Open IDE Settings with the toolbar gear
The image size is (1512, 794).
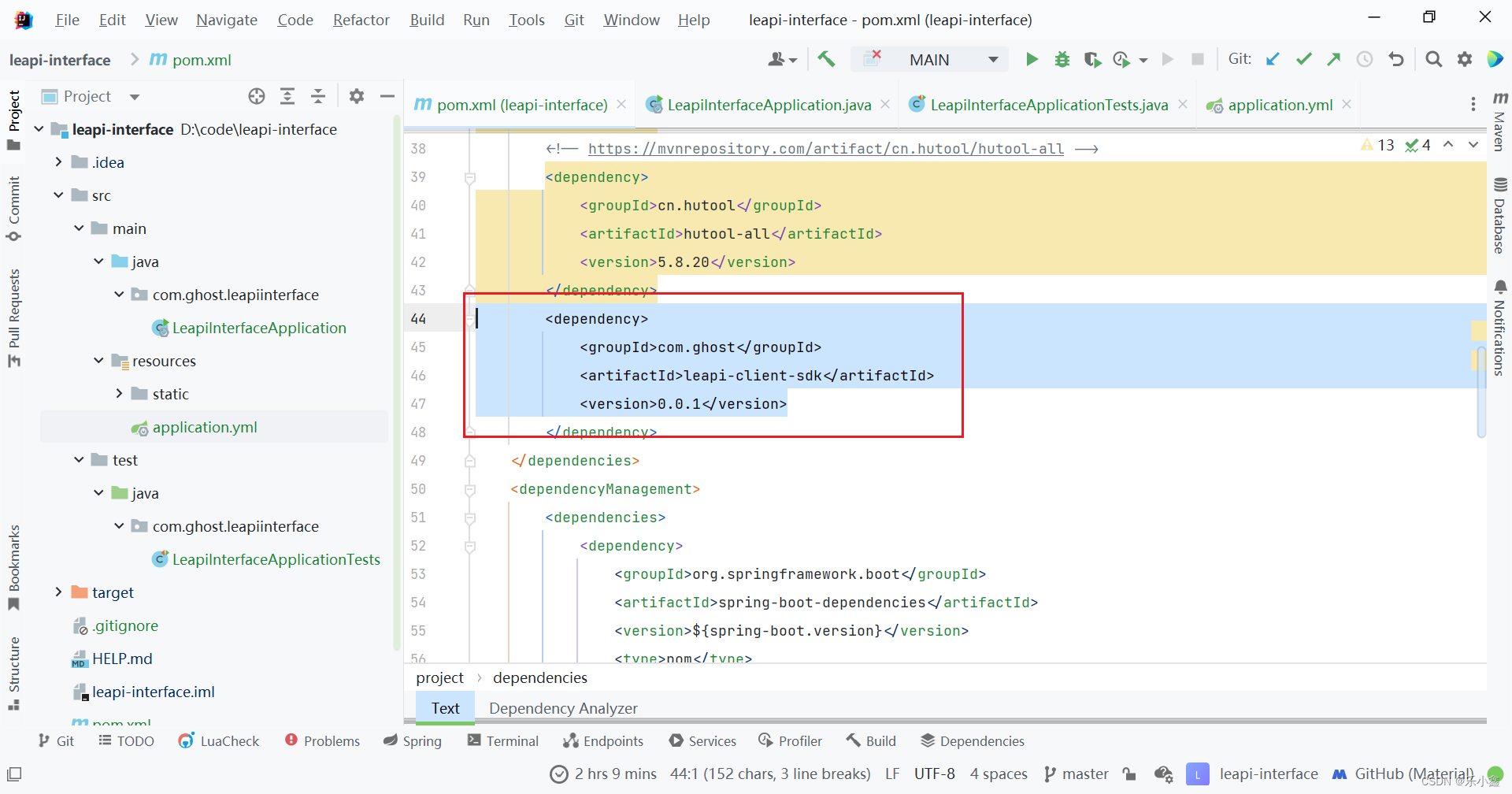click(1465, 59)
